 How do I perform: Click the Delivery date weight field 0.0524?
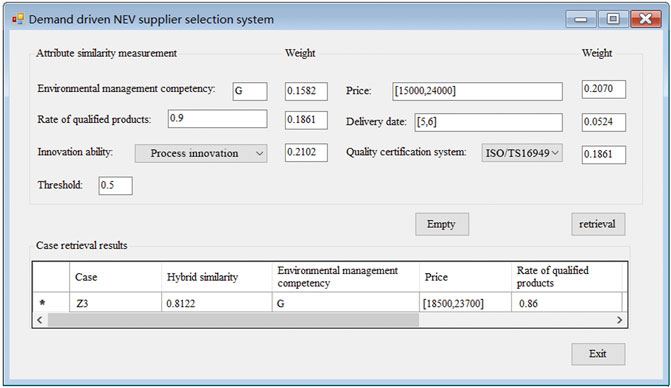tap(603, 122)
